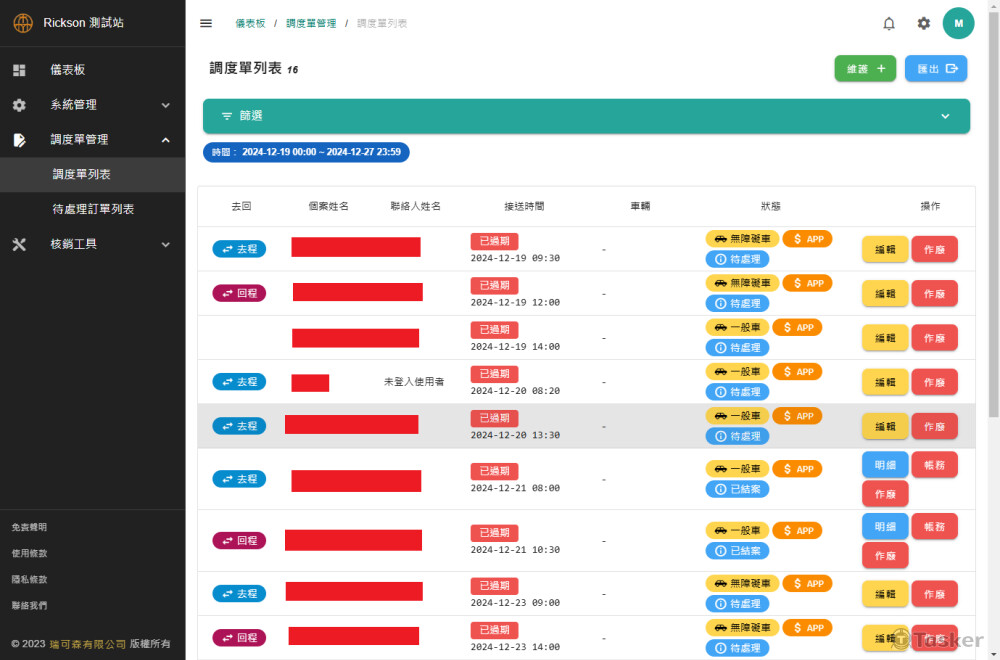The image size is (1000, 660).
Task: Click the 調度單管理 document-edit icon in sidebar
Action: [x=19, y=140]
